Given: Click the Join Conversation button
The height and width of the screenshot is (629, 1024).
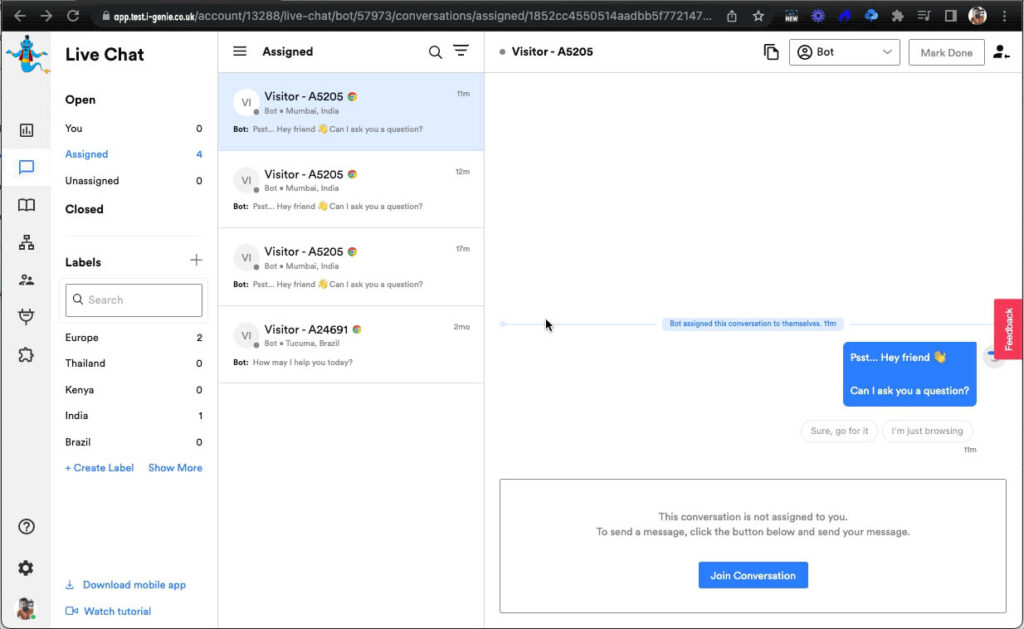Looking at the screenshot, I should [x=752, y=575].
